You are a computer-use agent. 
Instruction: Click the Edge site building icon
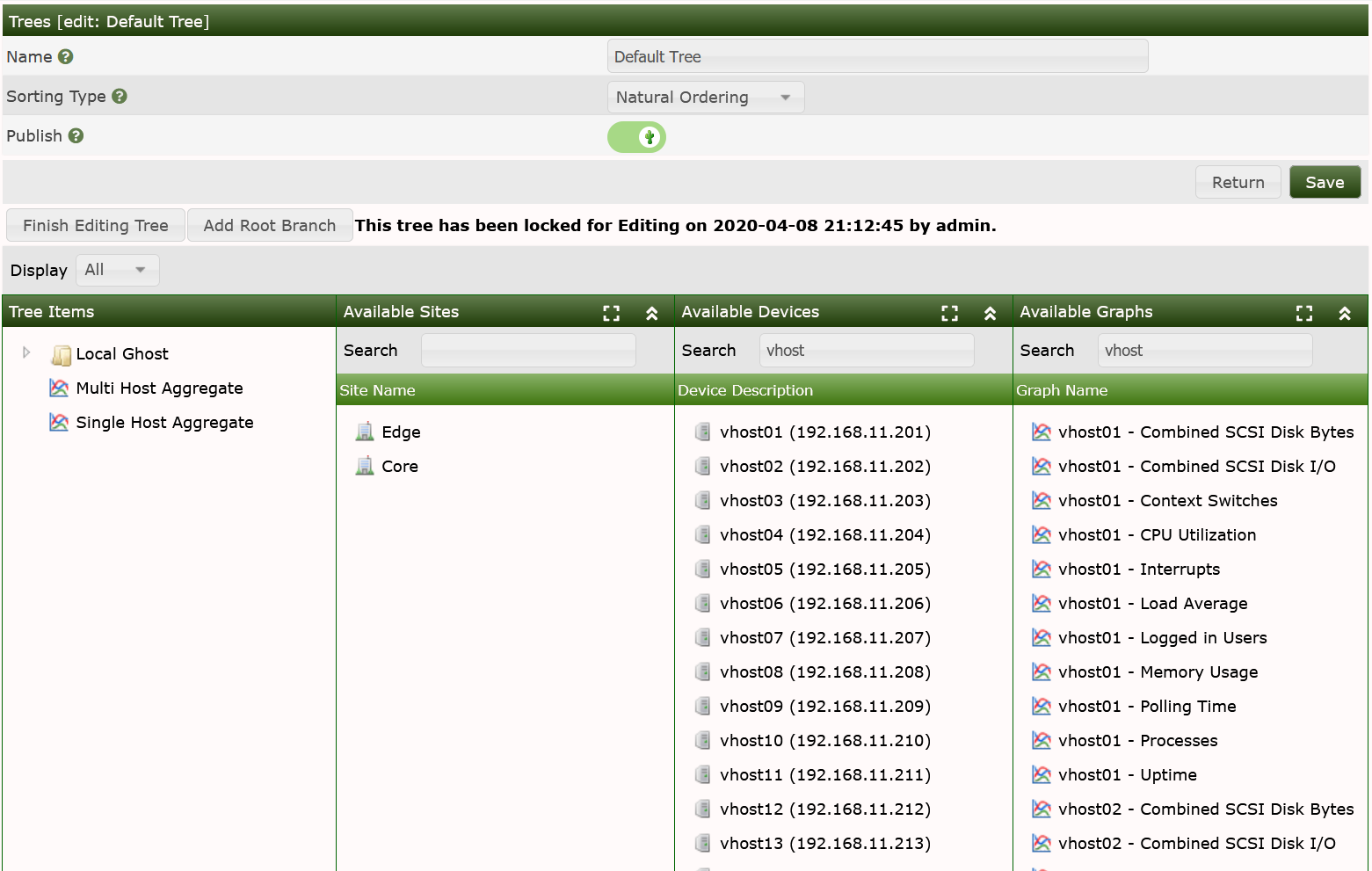(365, 432)
